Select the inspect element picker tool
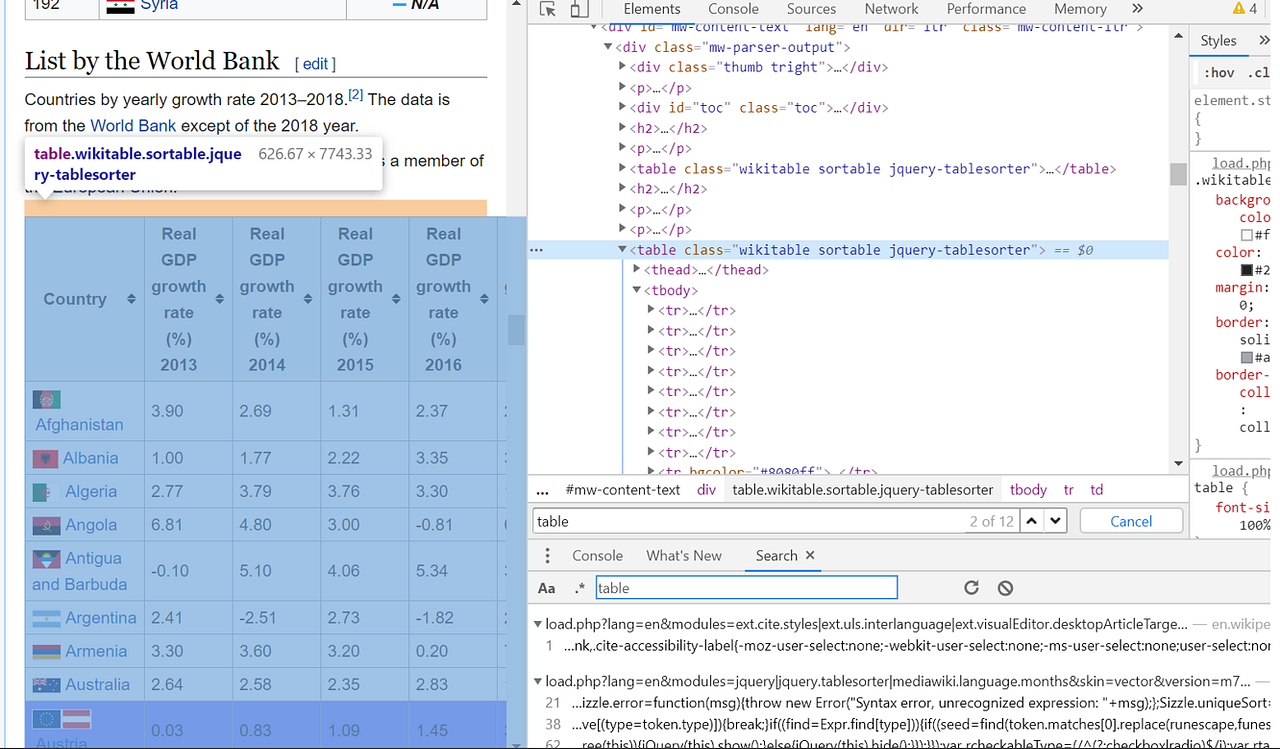The width and height of the screenshot is (1280, 749). point(546,9)
